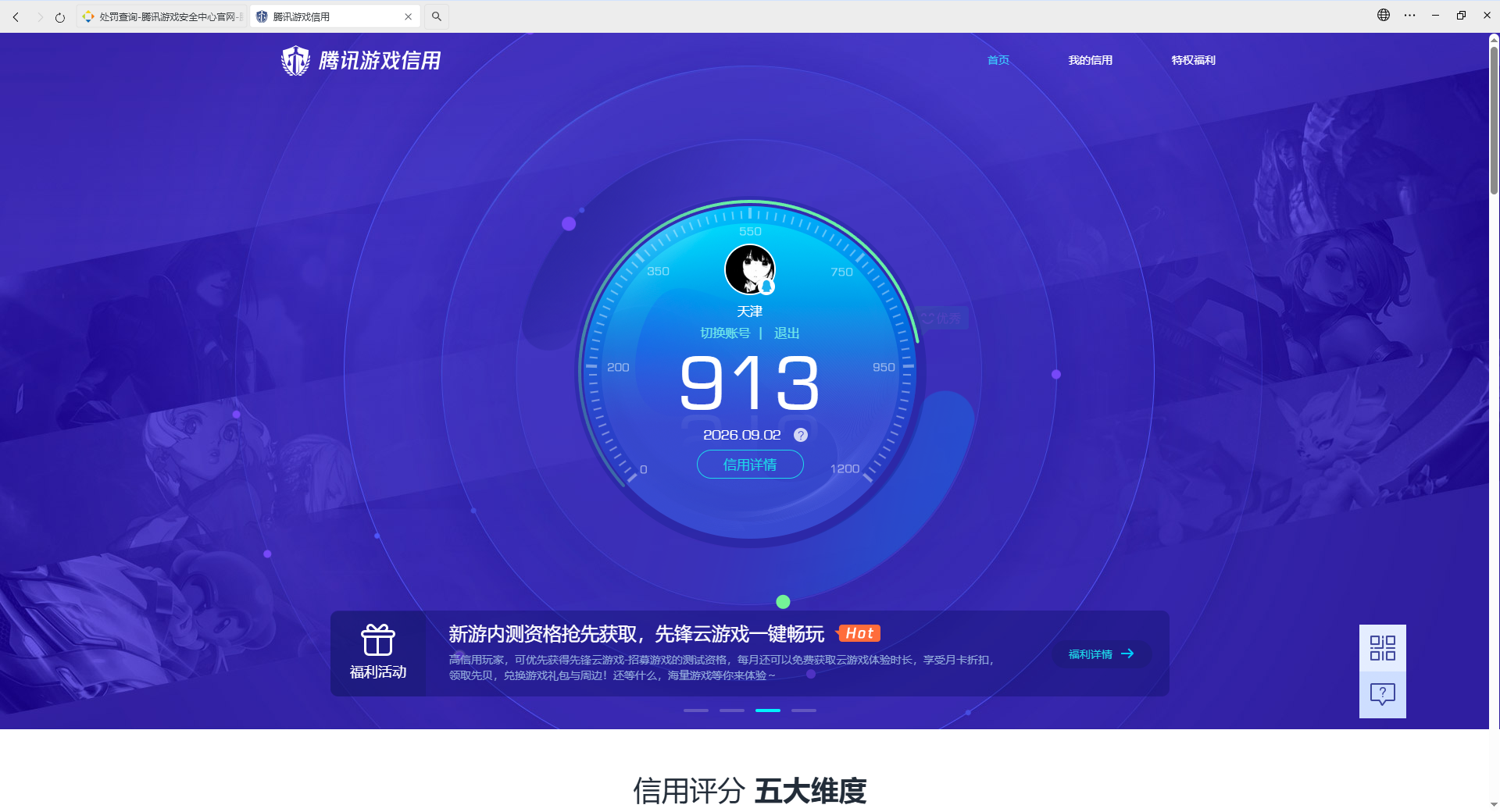Restore the browser window size
The image size is (1500, 812).
pyautogui.click(x=1461, y=15)
